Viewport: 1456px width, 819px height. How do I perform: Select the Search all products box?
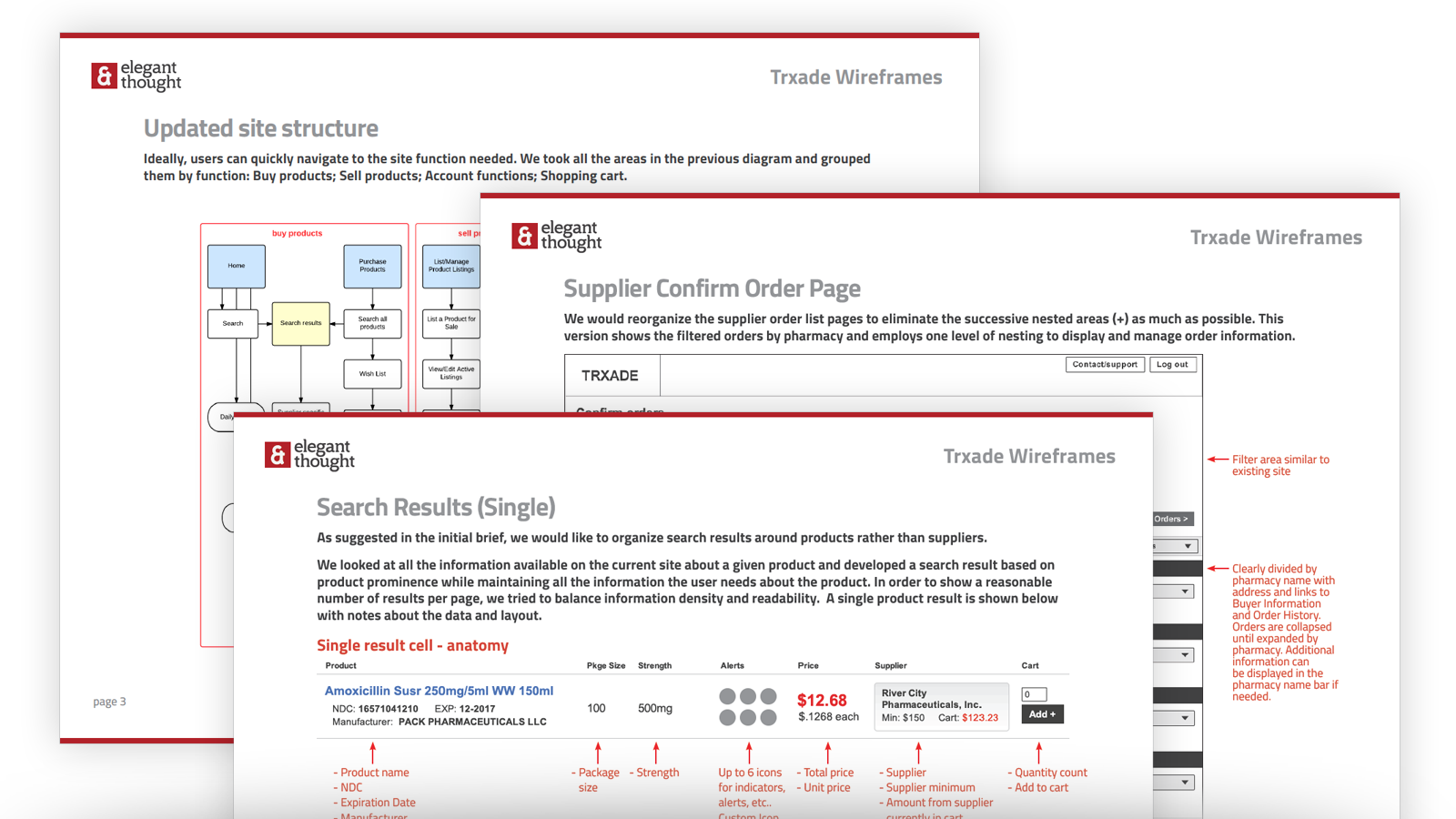[372, 323]
